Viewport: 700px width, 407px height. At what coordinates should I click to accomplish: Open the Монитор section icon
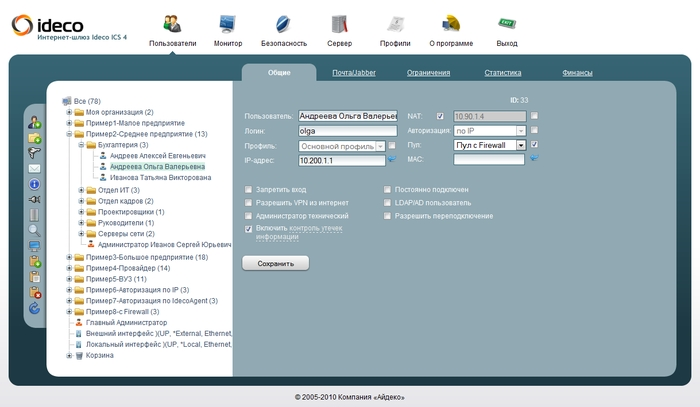point(227,23)
